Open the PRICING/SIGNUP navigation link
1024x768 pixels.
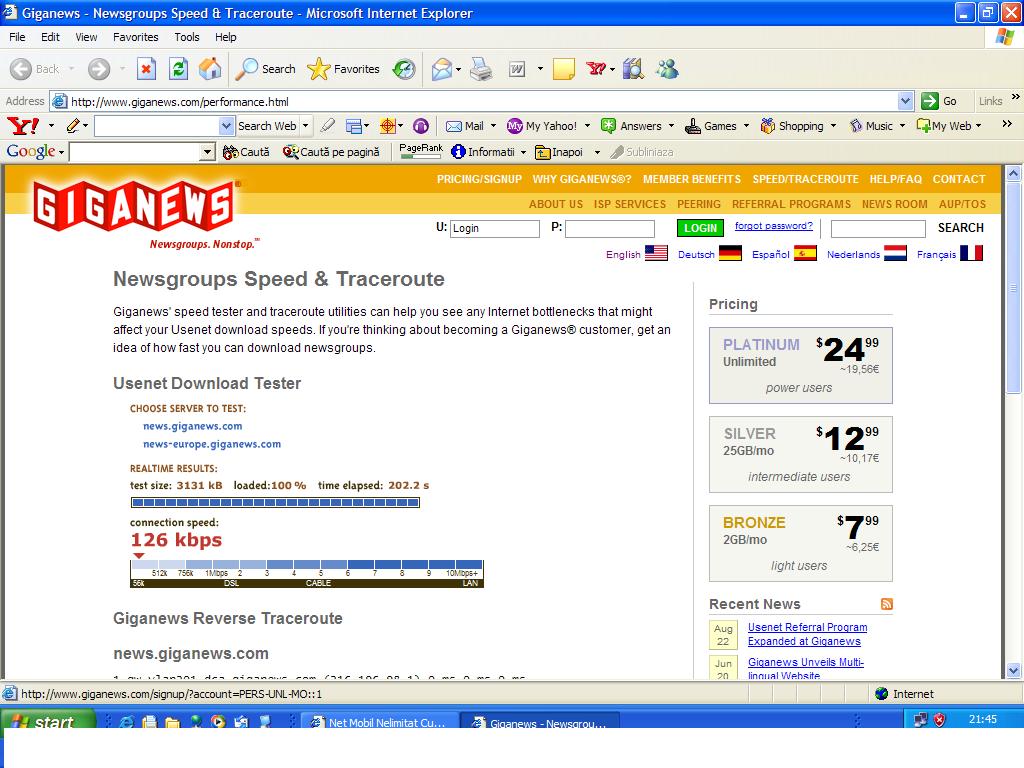(x=479, y=179)
